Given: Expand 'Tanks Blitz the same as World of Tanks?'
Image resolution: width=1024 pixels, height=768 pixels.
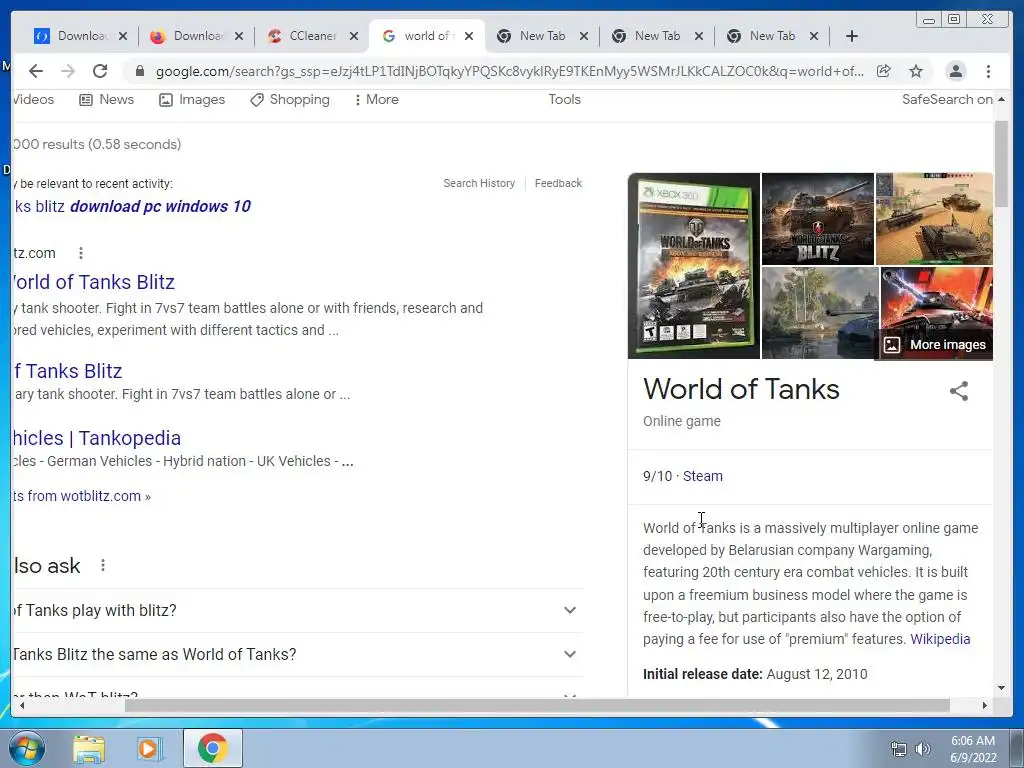Looking at the screenshot, I should point(297,654).
